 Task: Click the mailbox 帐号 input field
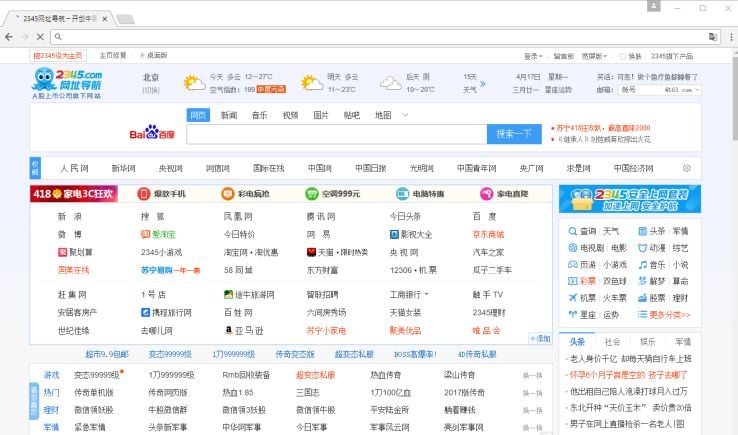pos(641,89)
